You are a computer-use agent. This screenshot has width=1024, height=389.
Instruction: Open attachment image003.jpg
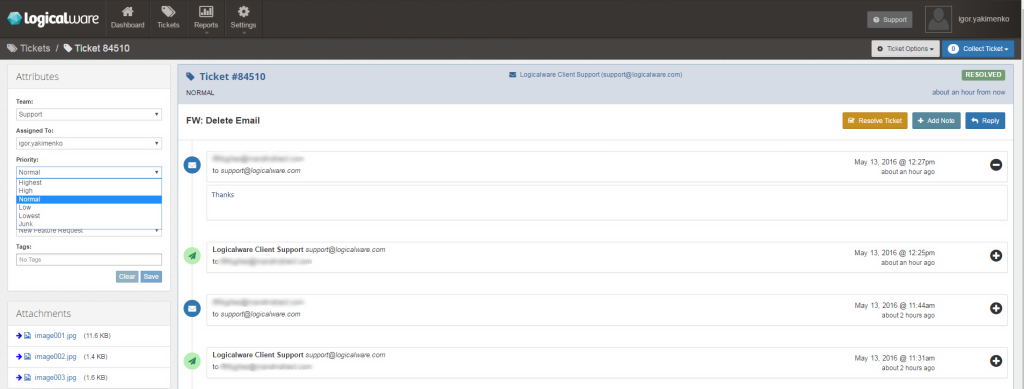[56, 378]
